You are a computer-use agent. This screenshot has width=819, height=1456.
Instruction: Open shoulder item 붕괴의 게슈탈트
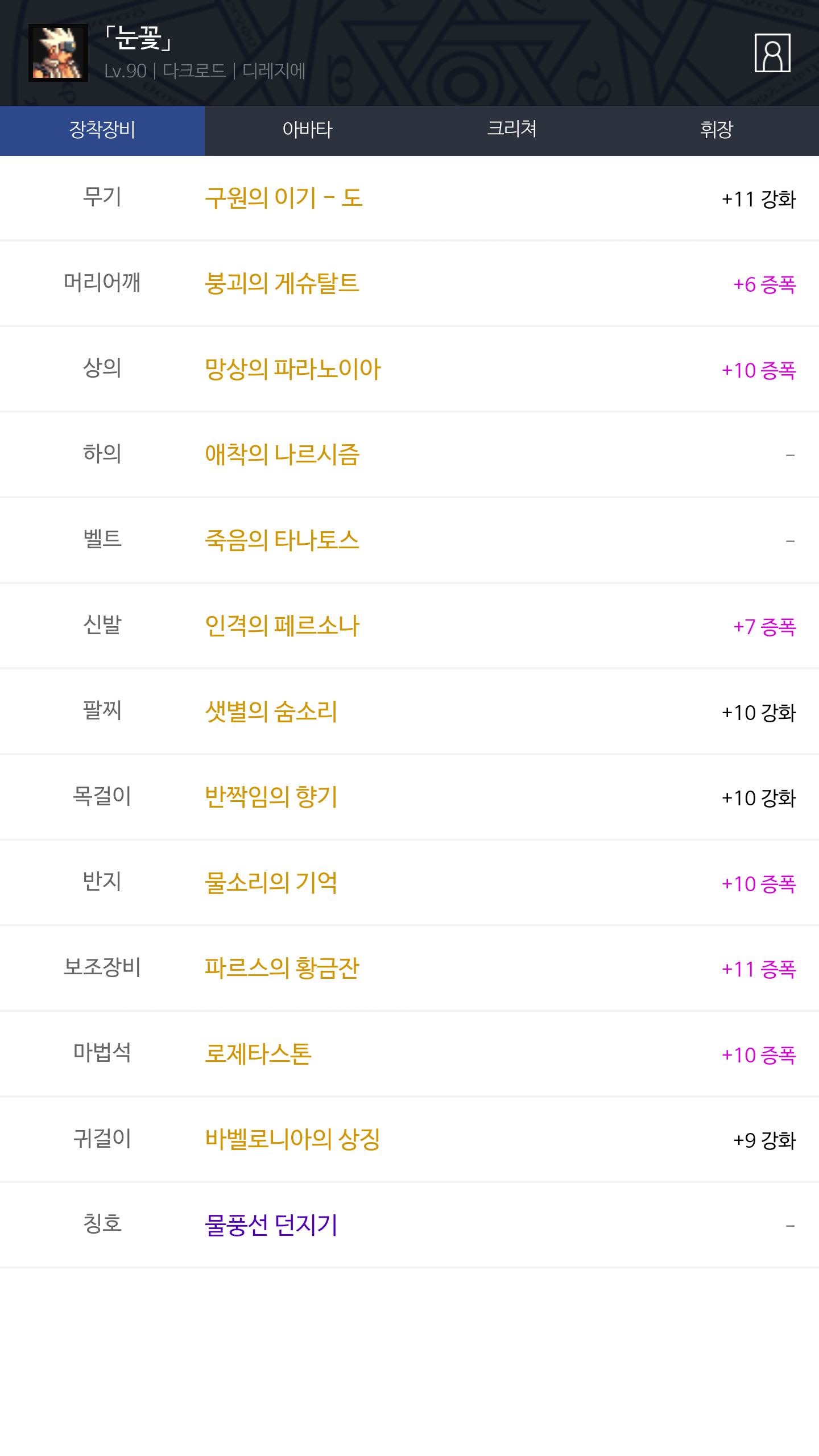[x=282, y=283]
